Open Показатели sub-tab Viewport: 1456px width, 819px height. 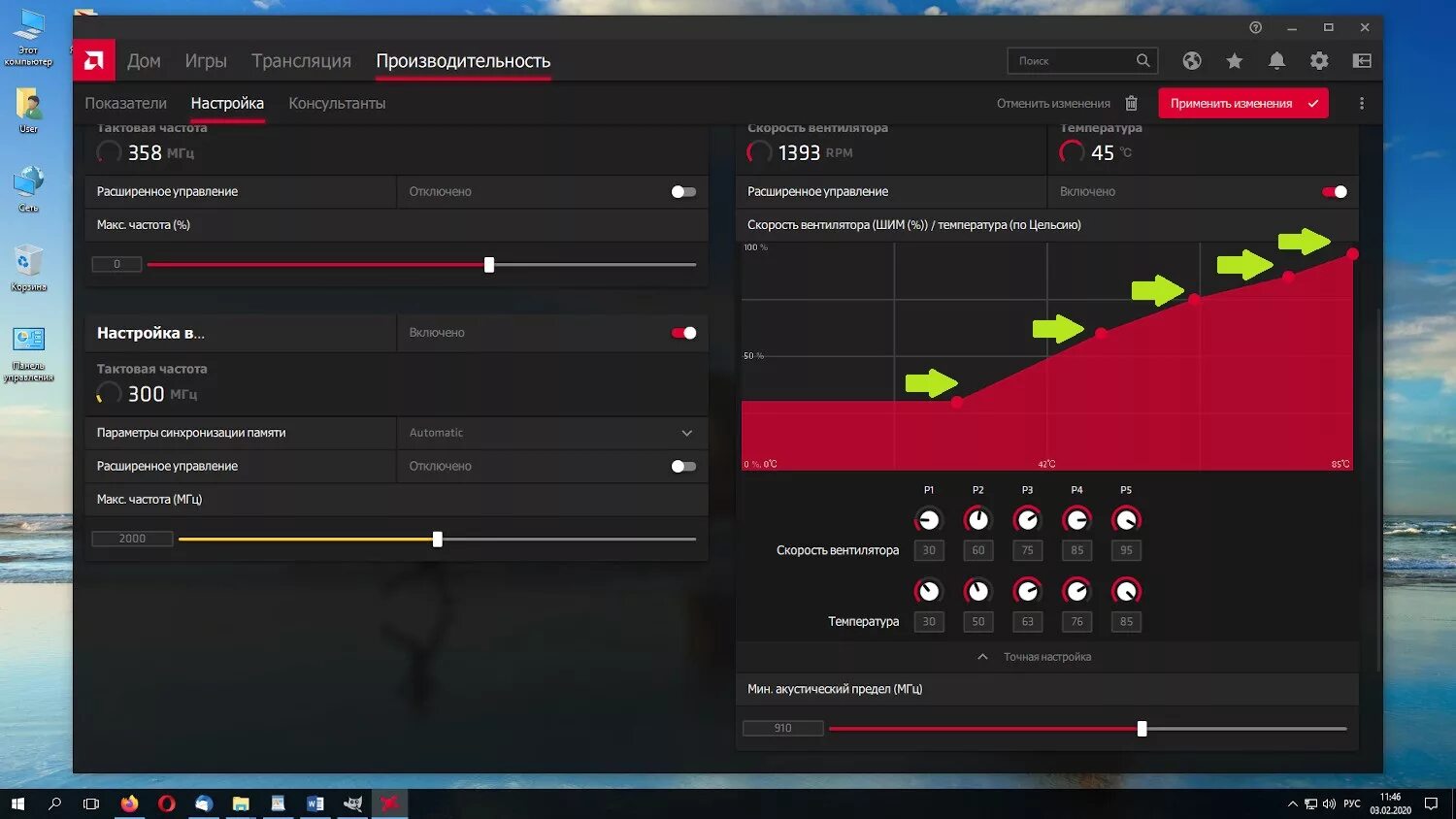pos(125,103)
